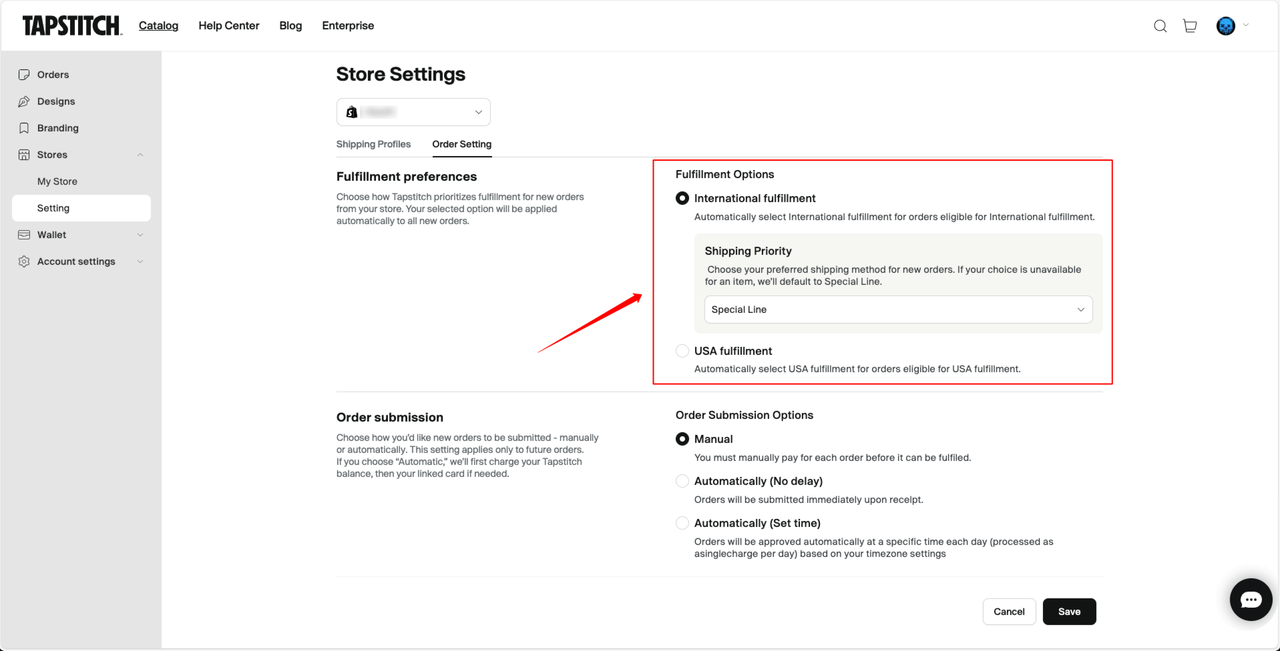The height and width of the screenshot is (651, 1280).
Task: Click the Tapstitch logo
Action: [72, 26]
